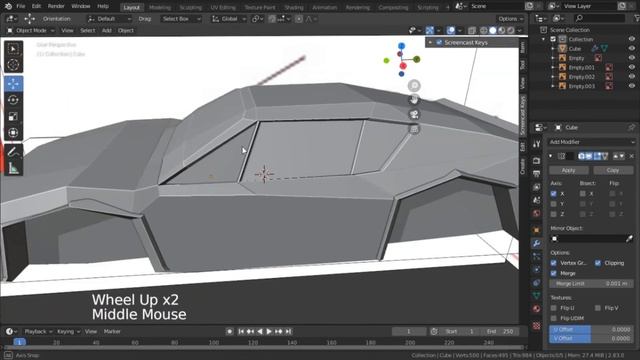This screenshot has height=360, width=640.
Task: Switch to material preview shading
Action: [502, 30]
